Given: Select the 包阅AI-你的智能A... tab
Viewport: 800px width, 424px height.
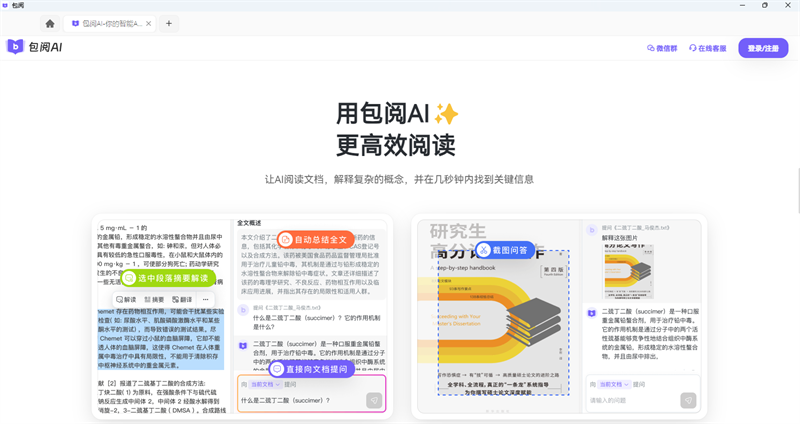Looking at the screenshot, I should (109, 23).
